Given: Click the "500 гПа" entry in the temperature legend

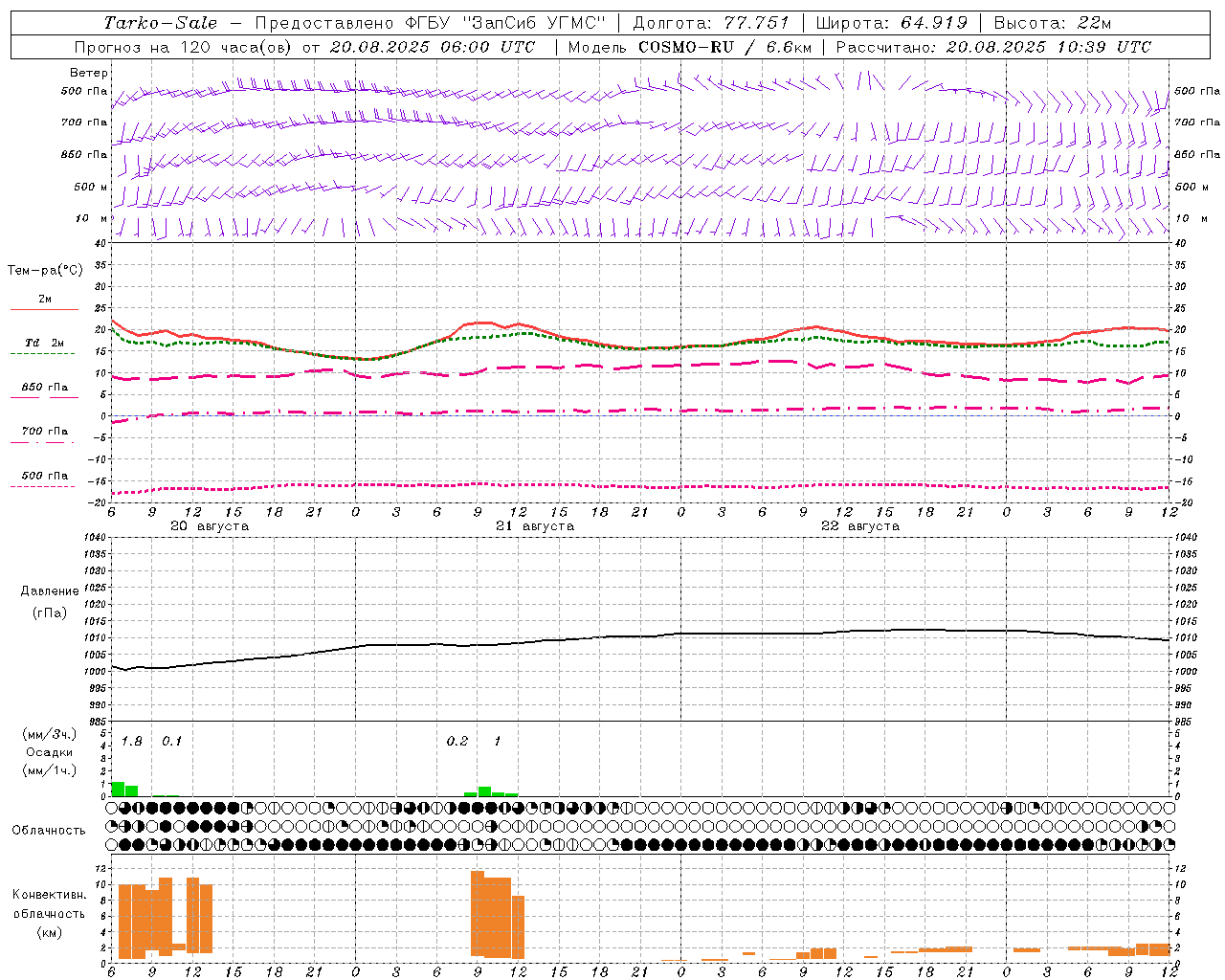Looking at the screenshot, I should tap(44, 476).
